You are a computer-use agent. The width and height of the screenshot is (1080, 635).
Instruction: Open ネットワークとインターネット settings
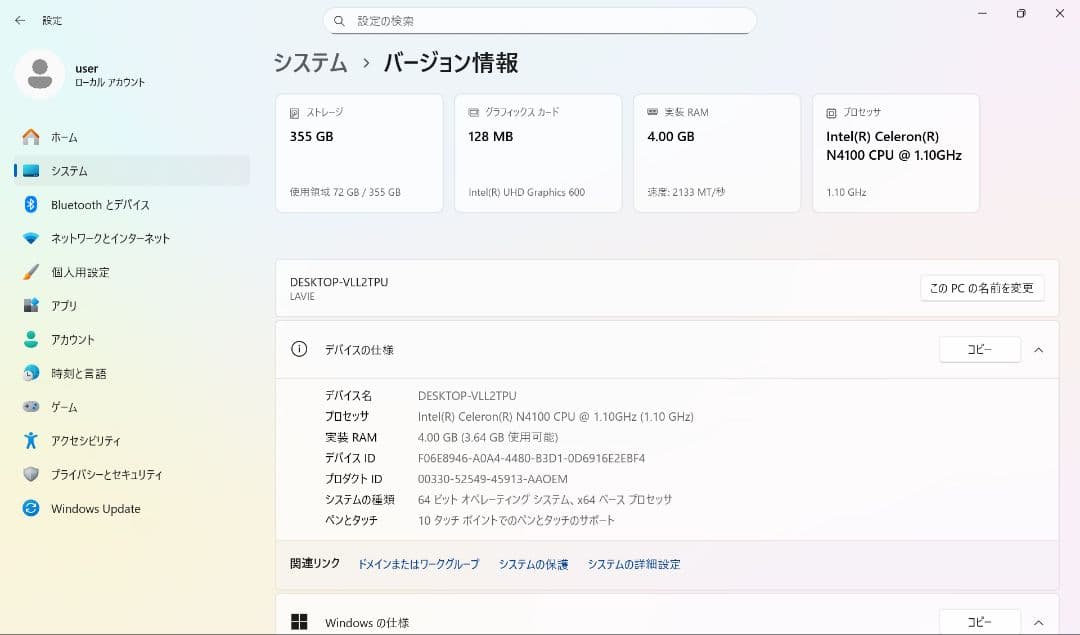(110, 238)
